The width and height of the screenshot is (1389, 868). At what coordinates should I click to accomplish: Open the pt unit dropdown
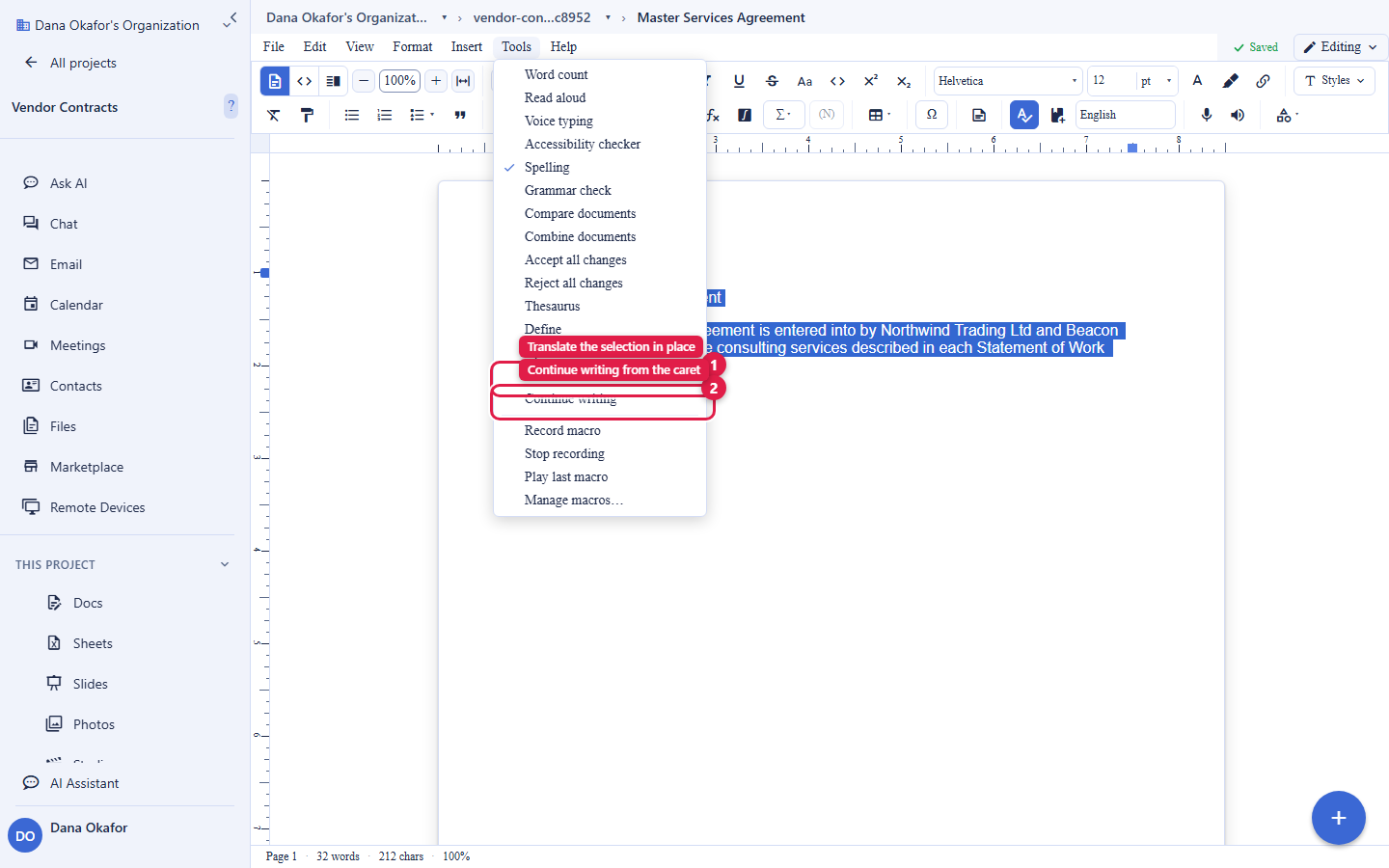click(1157, 81)
